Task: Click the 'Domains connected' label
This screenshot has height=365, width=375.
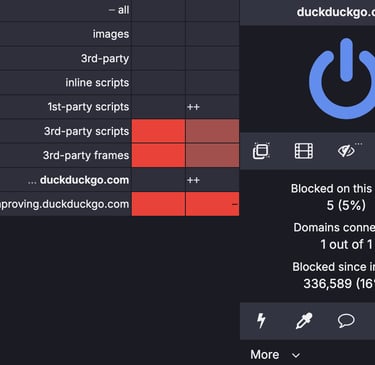Action: (334, 228)
